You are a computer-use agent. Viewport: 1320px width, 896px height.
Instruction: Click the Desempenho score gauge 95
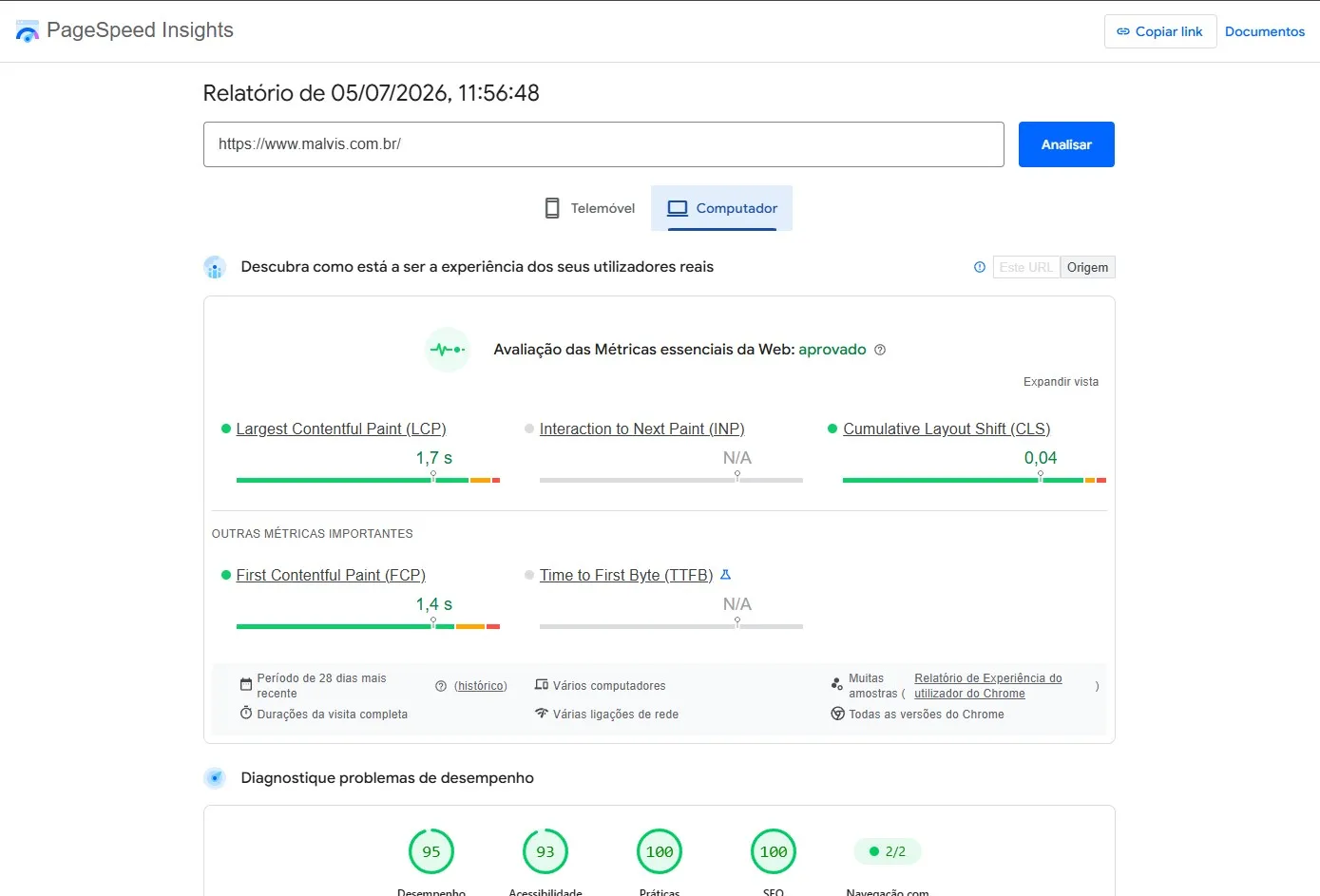pyautogui.click(x=431, y=851)
